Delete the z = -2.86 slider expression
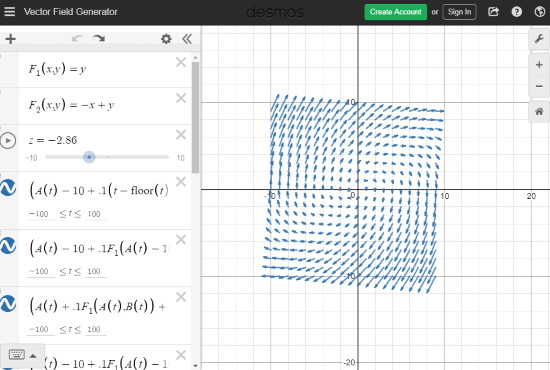Viewport: 550px width, 370px height. pos(181,135)
